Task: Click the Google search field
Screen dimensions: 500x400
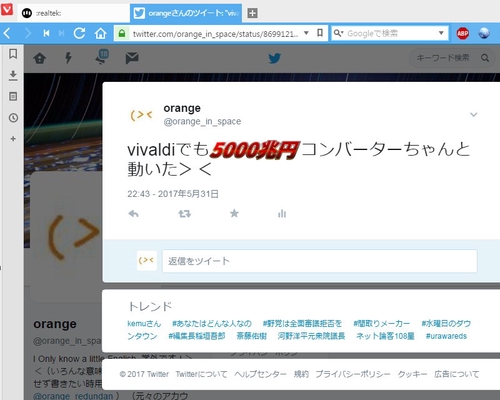Action: coord(390,33)
